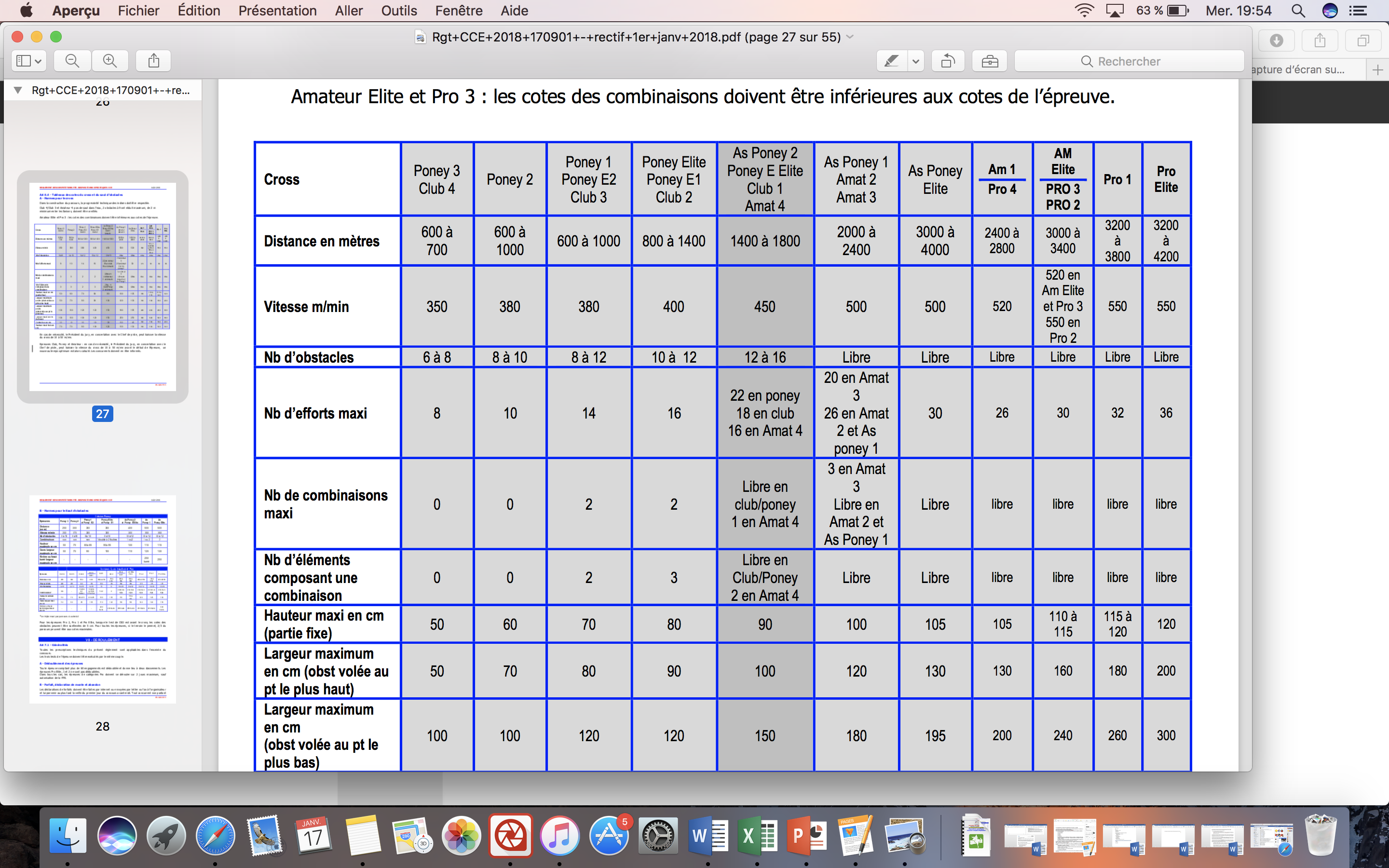
Task: Rotate the page with rotate button
Action: pyautogui.click(x=948, y=61)
